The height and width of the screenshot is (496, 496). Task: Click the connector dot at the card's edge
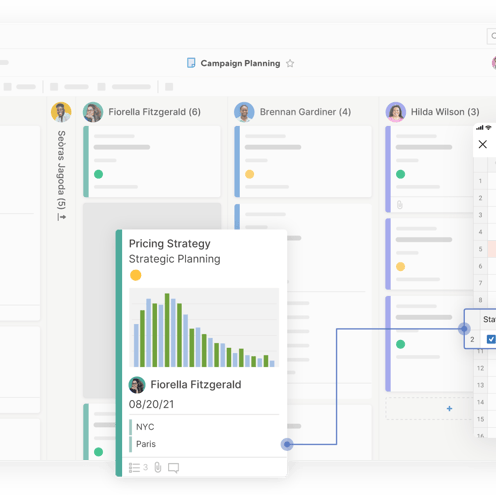tap(287, 444)
